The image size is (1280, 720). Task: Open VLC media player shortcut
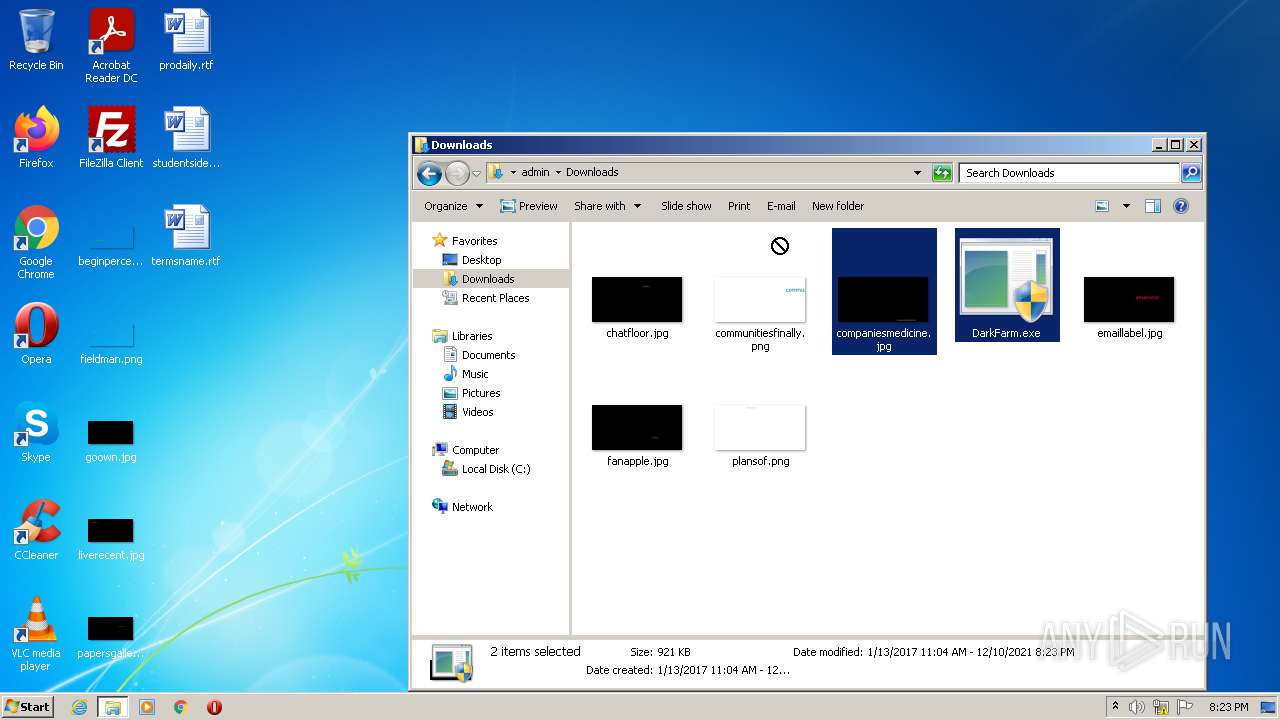pos(36,634)
